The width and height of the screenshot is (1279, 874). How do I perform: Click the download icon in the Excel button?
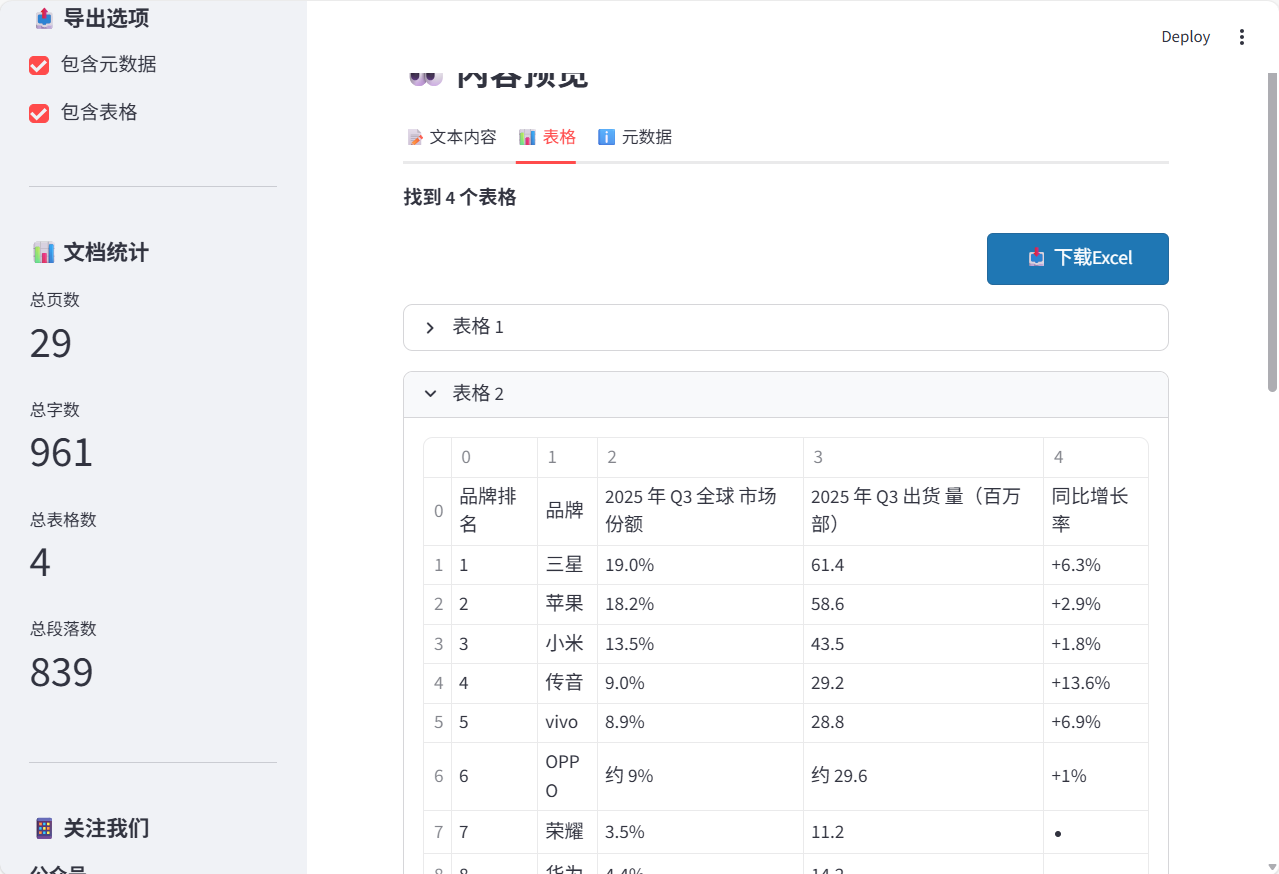(x=1036, y=258)
